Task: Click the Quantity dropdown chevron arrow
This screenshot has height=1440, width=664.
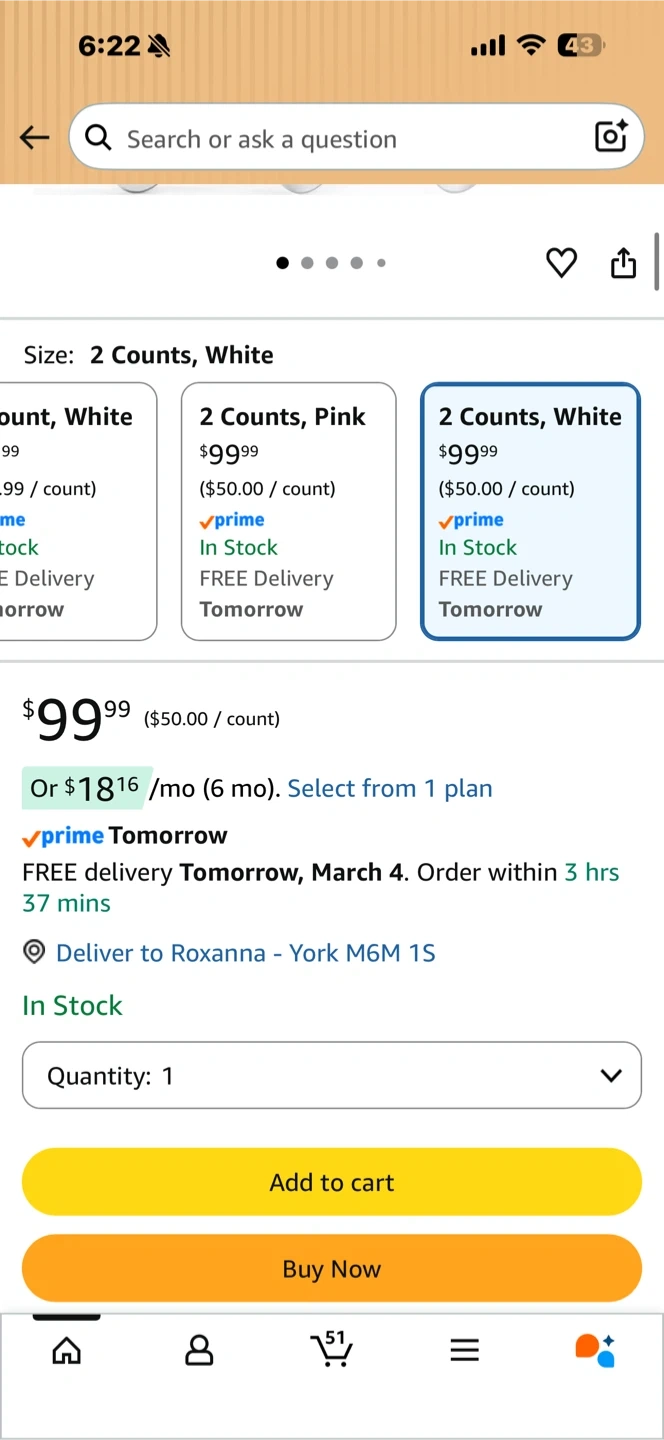Action: coord(610,1076)
